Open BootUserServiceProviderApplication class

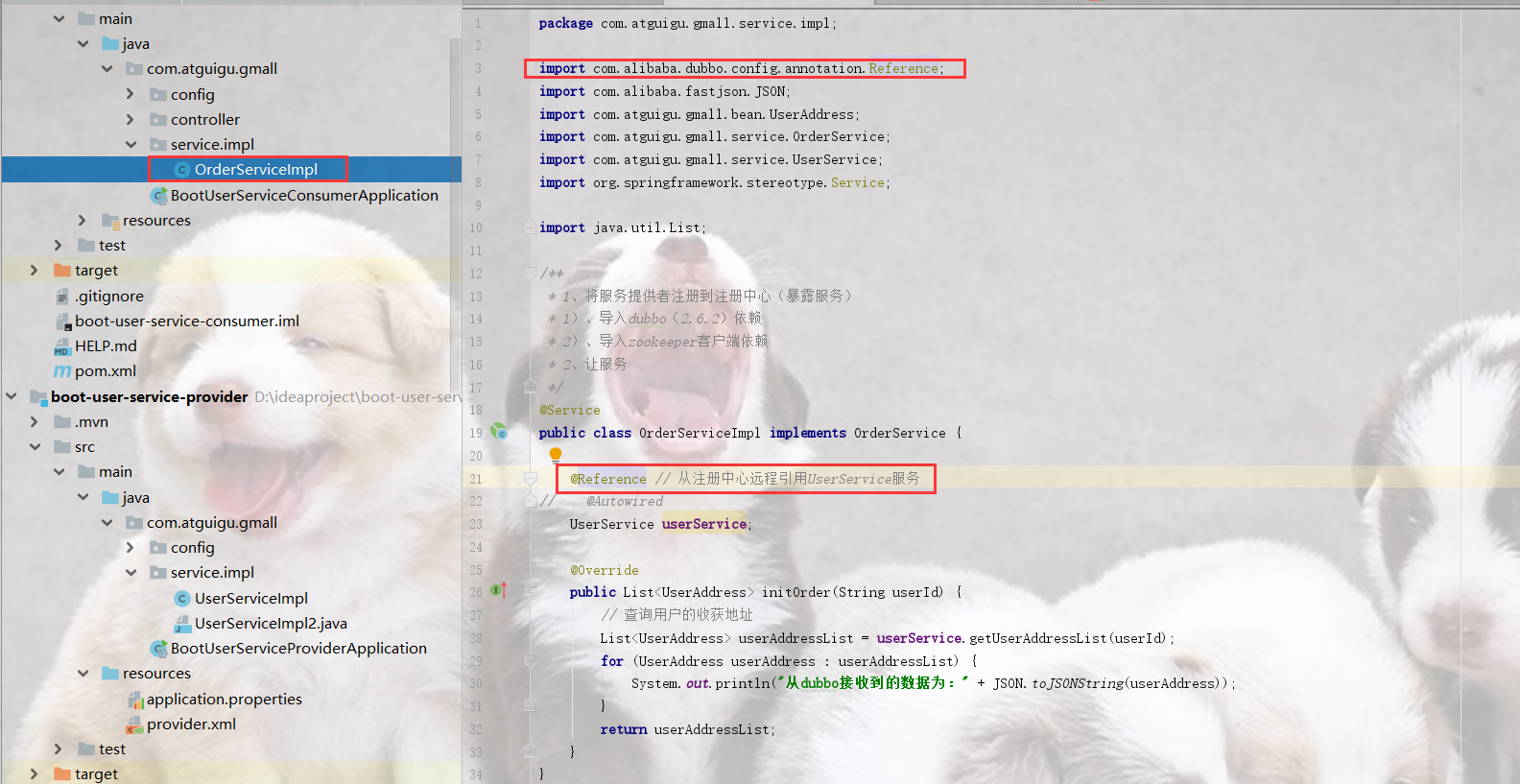click(x=298, y=649)
